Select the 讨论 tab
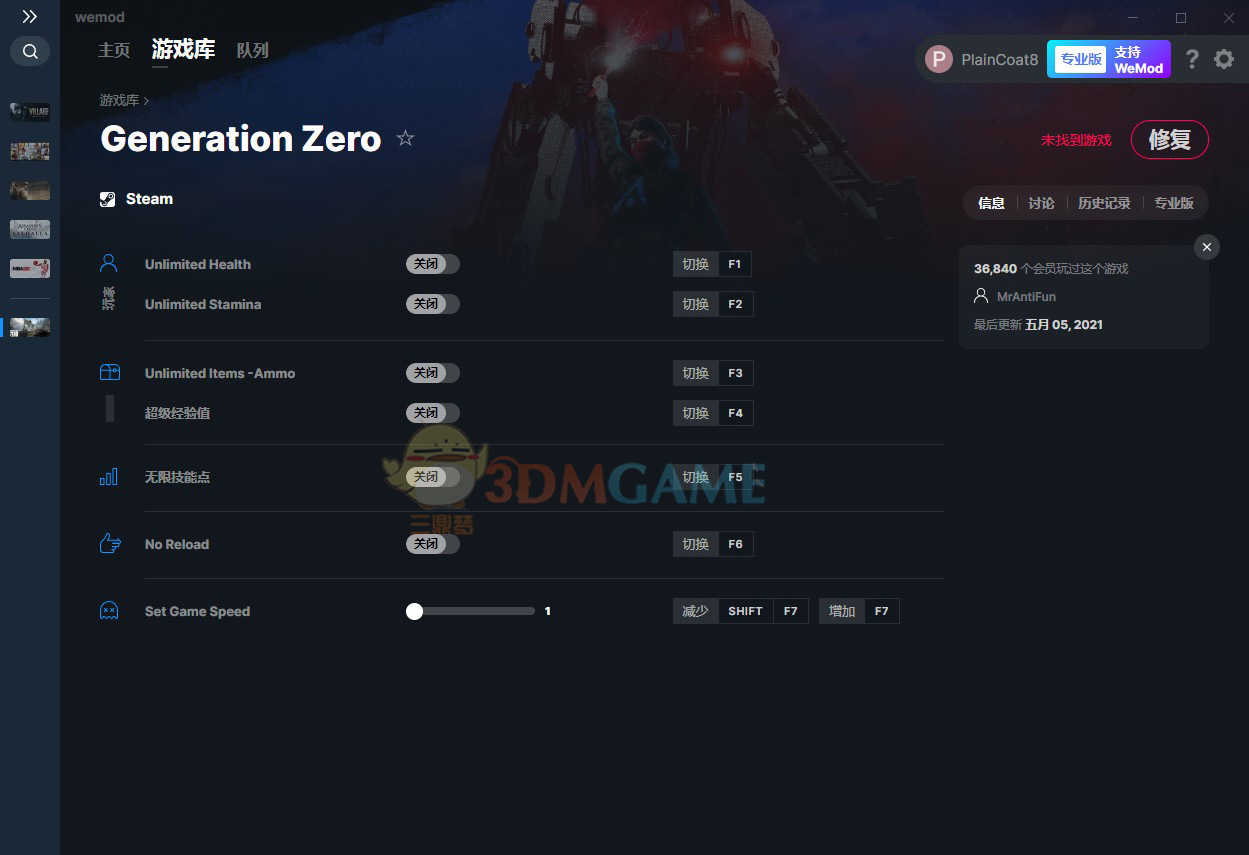Screen dimensions: 1249x855 1041,203
